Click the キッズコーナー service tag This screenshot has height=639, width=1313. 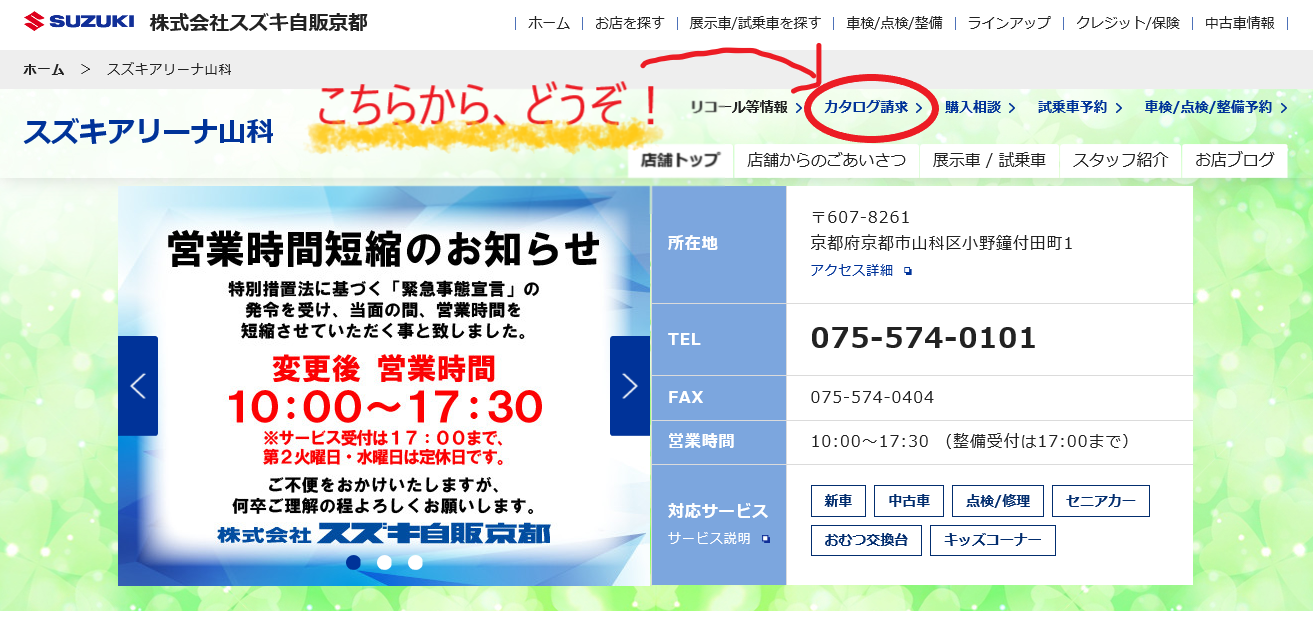(x=993, y=541)
